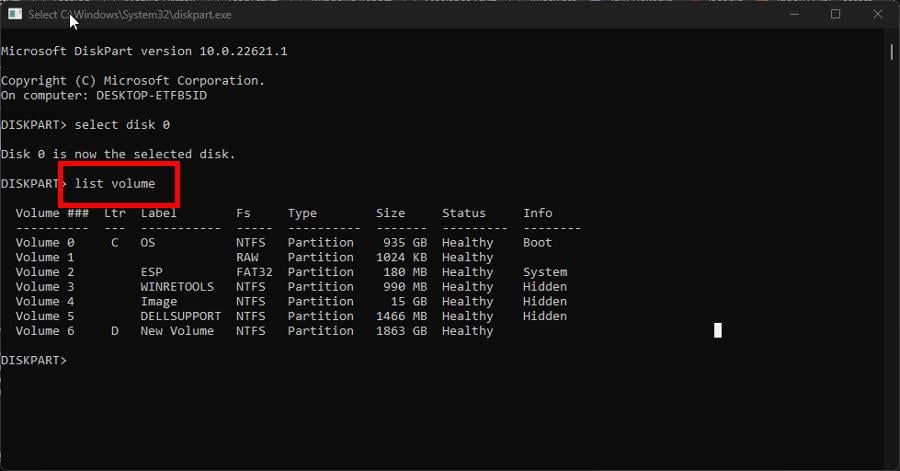Click the Size column header
The image size is (900, 471).
point(390,213)
